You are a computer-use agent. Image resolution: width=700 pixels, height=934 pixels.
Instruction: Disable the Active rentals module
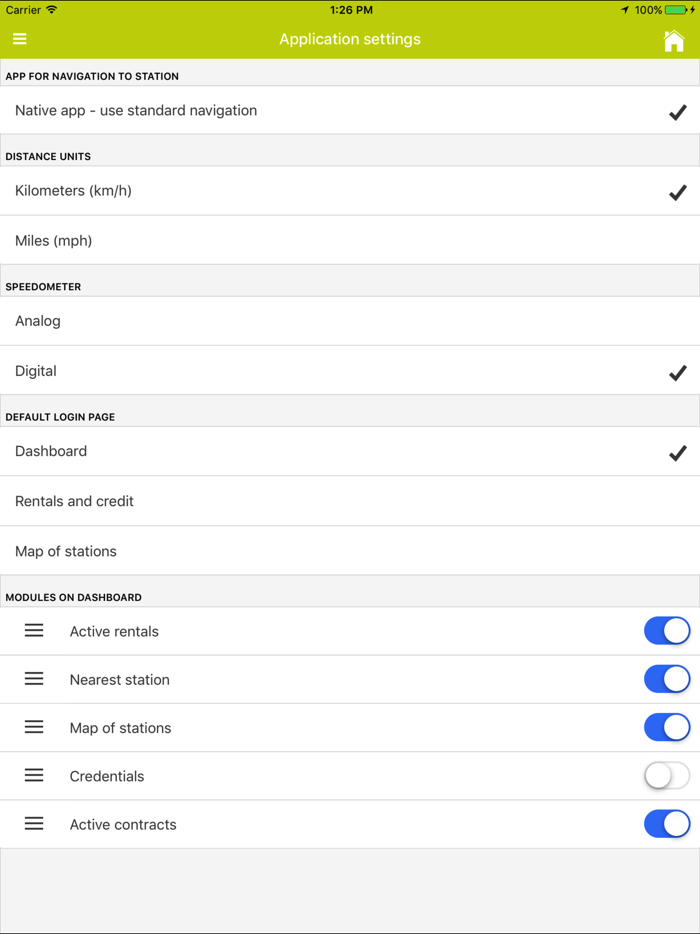[666, 630]
